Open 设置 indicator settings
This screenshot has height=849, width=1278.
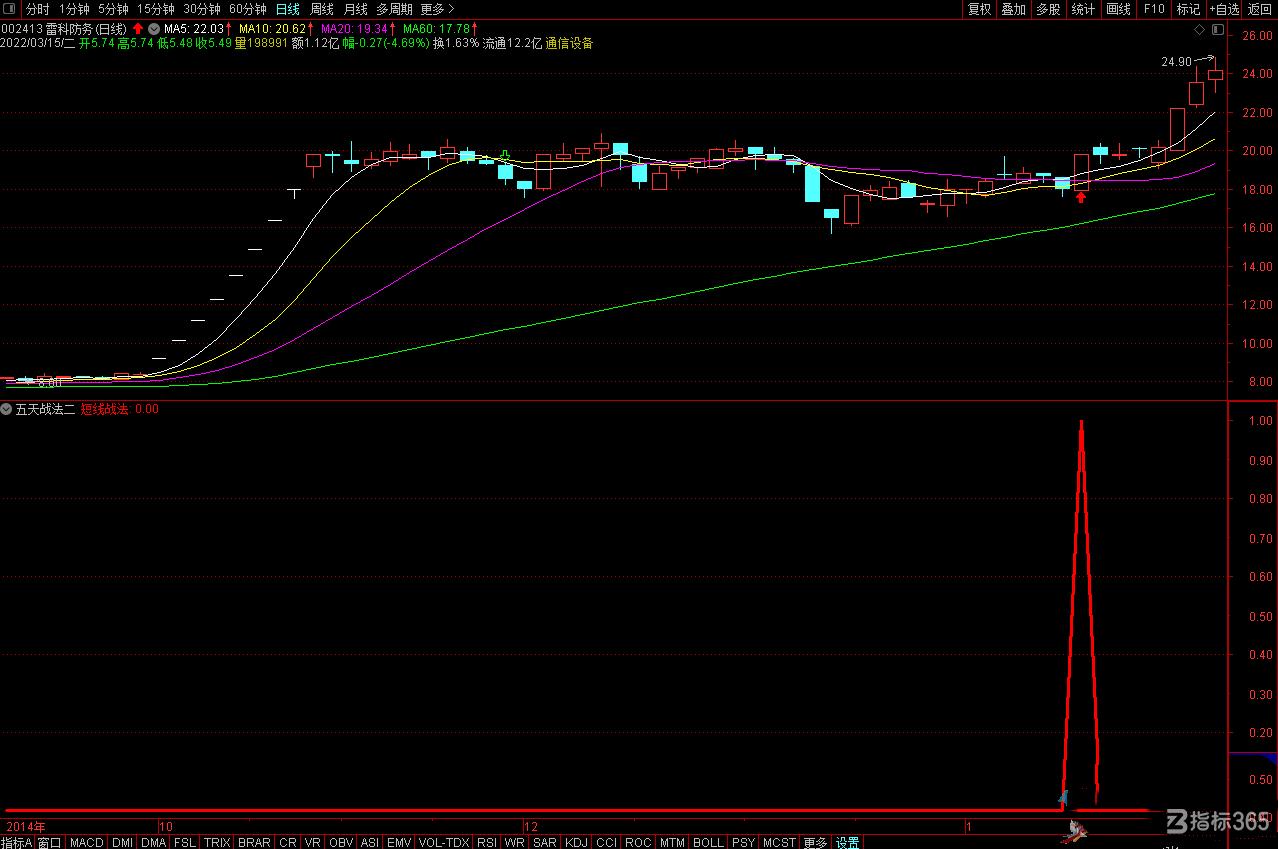[848, 843]
